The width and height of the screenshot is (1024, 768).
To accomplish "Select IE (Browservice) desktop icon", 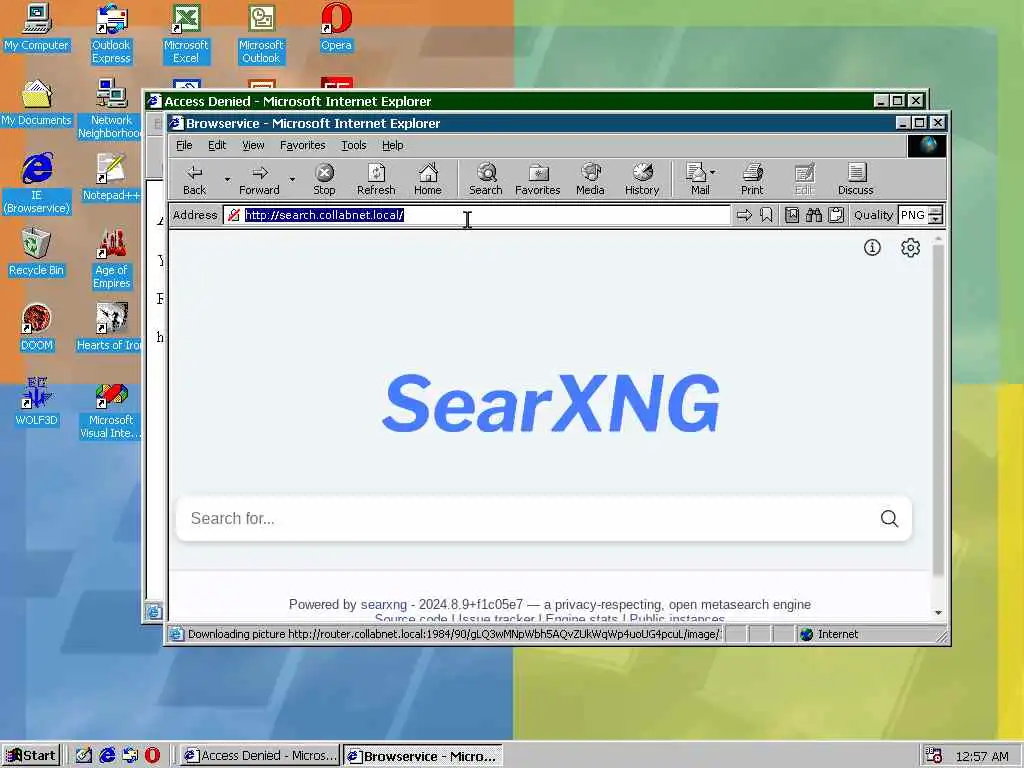I will coord(36,184).
